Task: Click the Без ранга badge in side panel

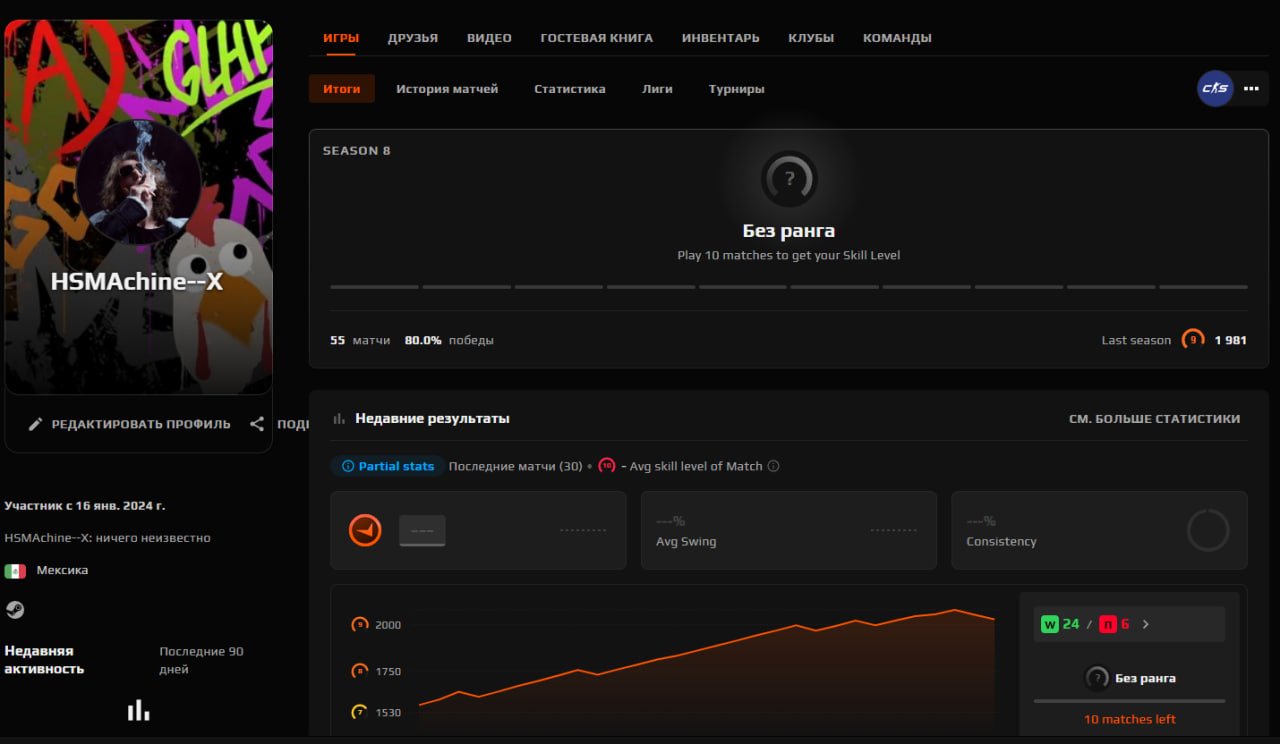Action: click(1097, 678)
